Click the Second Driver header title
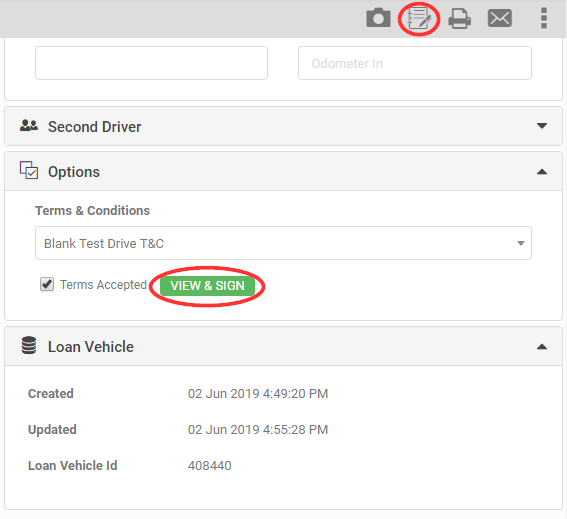 [x=94, y=127]
